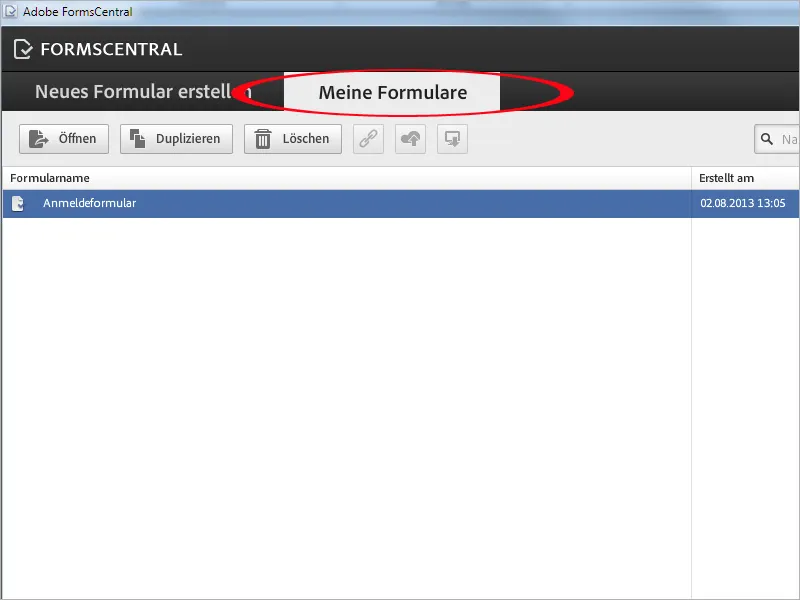Click the Duplizieren button

pyautogui.click(x=176, y=139)
